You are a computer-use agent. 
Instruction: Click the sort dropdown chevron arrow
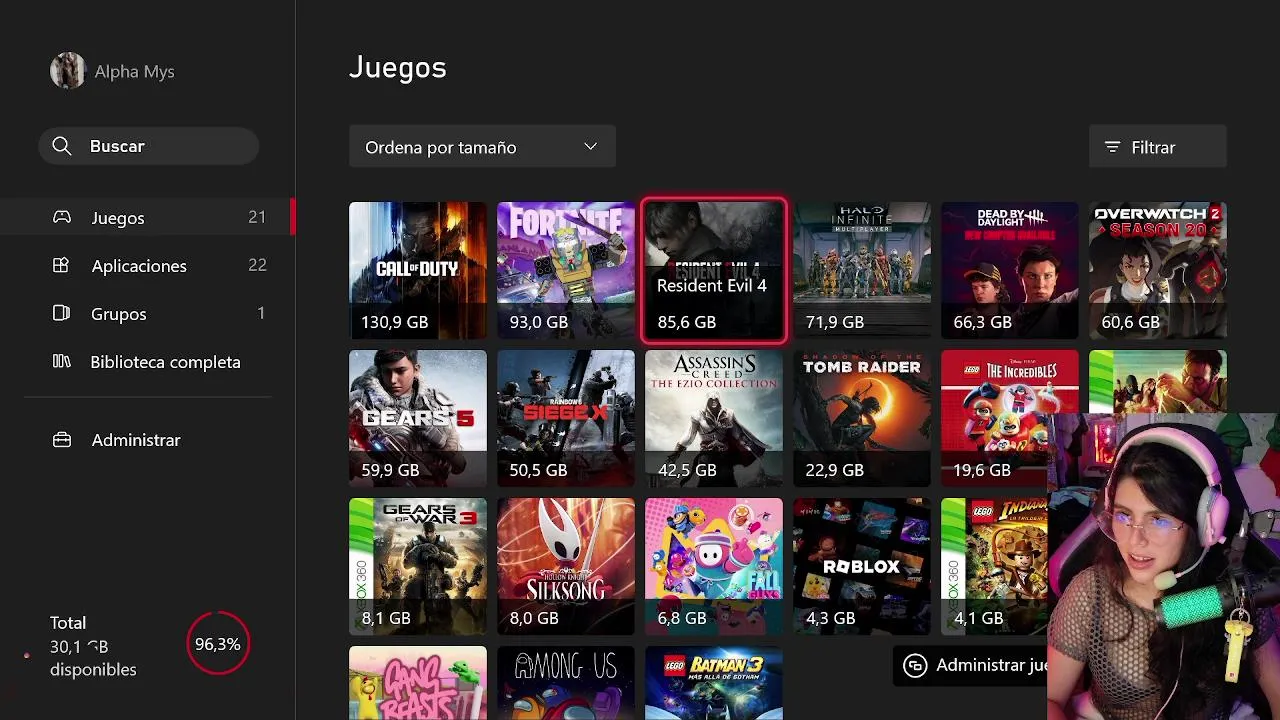coord(591,147)
